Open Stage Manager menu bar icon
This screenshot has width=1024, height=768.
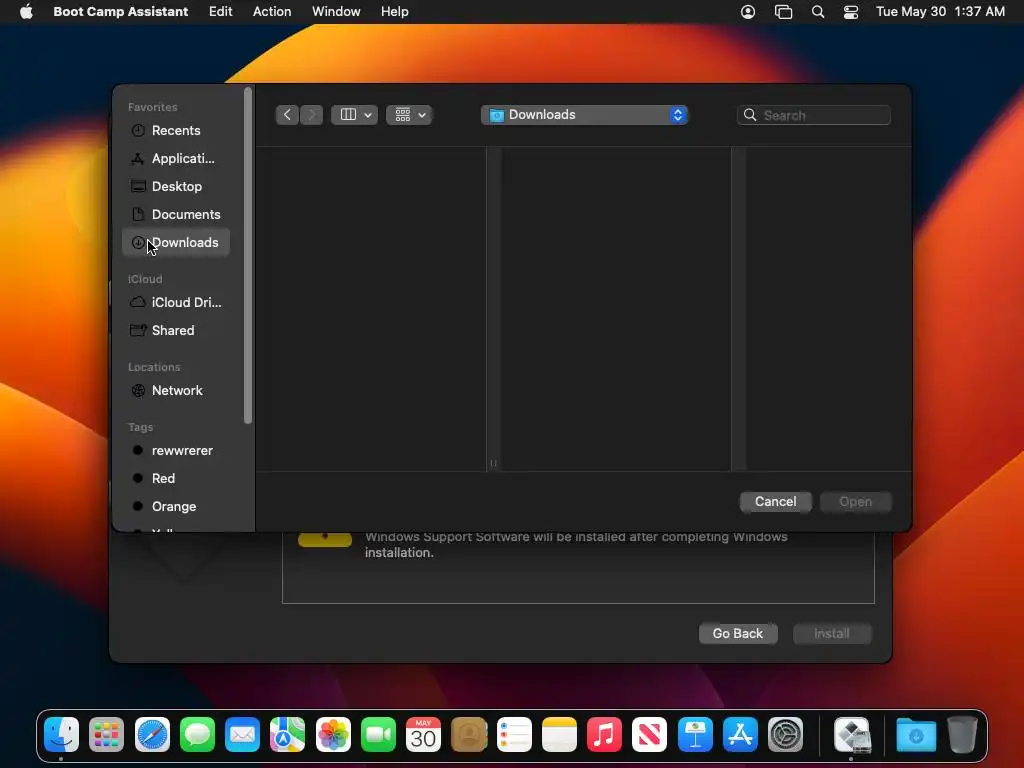click(783, 12)
